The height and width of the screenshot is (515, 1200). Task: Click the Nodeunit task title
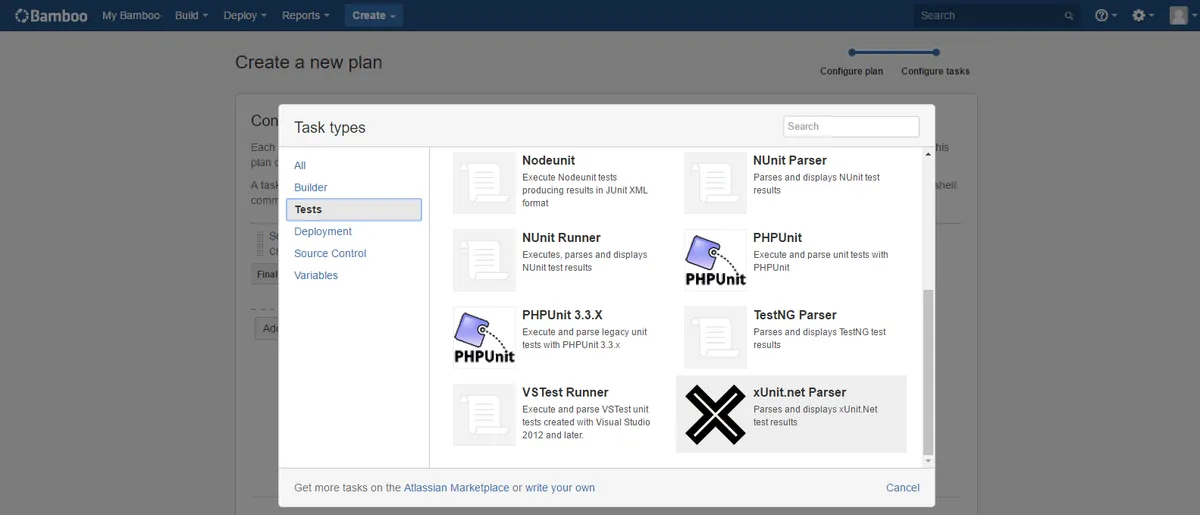click(x=549, y=160)
